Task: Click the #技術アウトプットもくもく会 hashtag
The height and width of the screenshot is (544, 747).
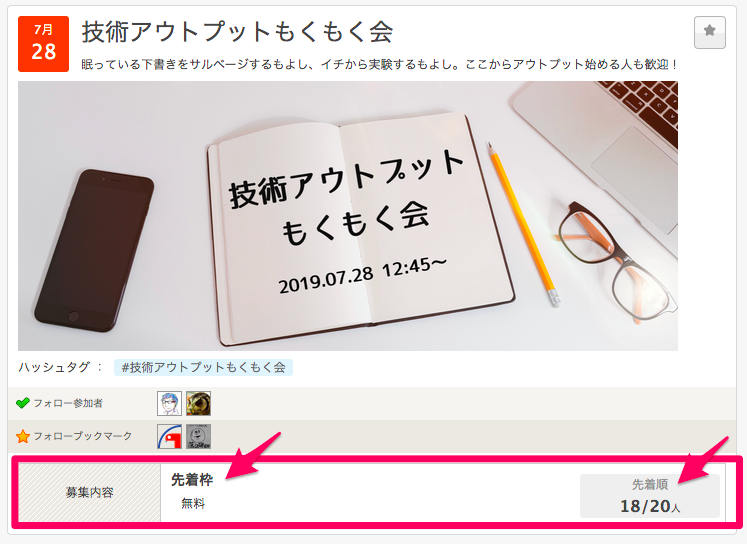Action: pyautogui.click(x=203, y=367)
